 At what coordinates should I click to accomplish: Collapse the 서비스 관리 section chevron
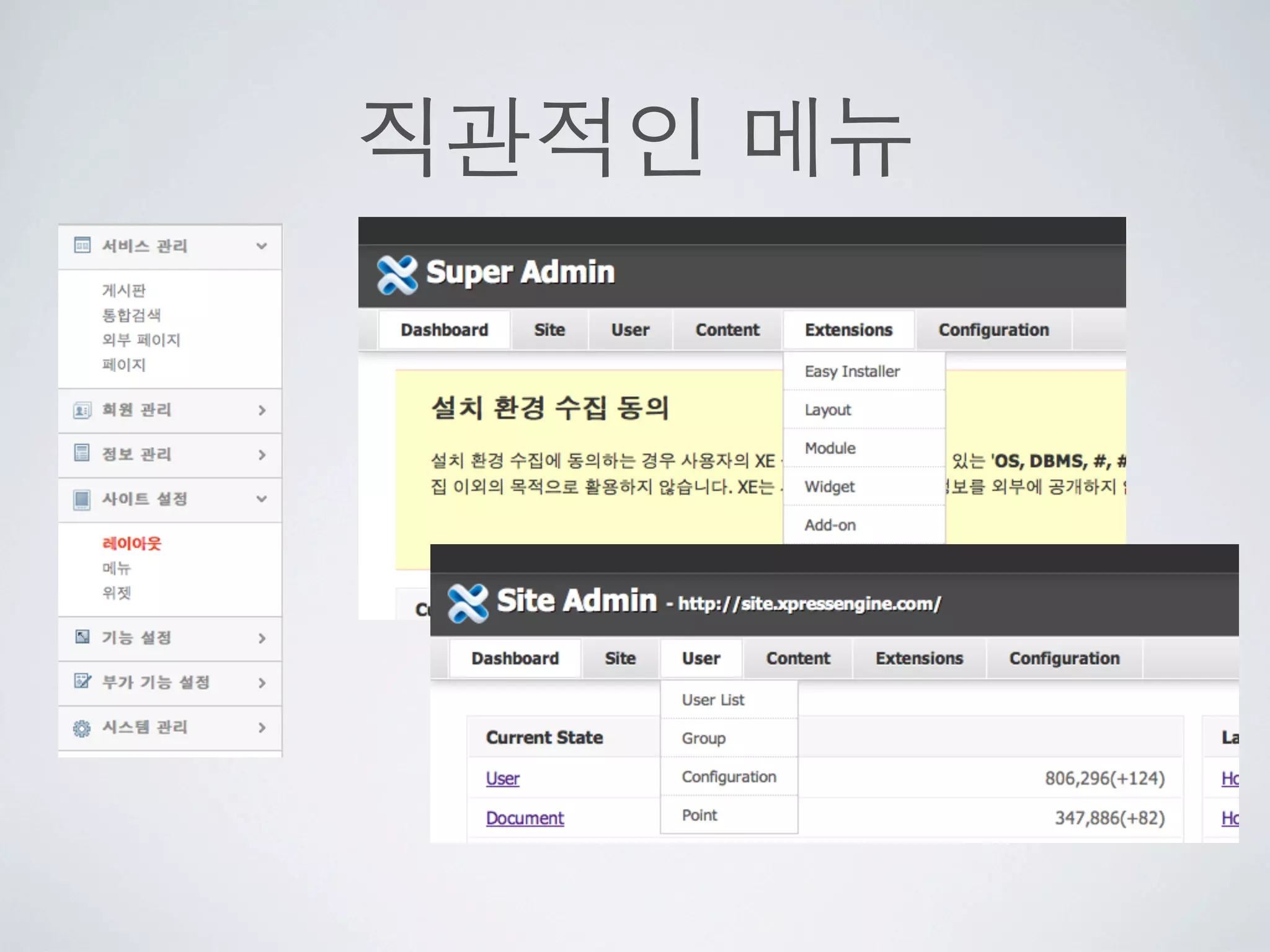(262, 246)
